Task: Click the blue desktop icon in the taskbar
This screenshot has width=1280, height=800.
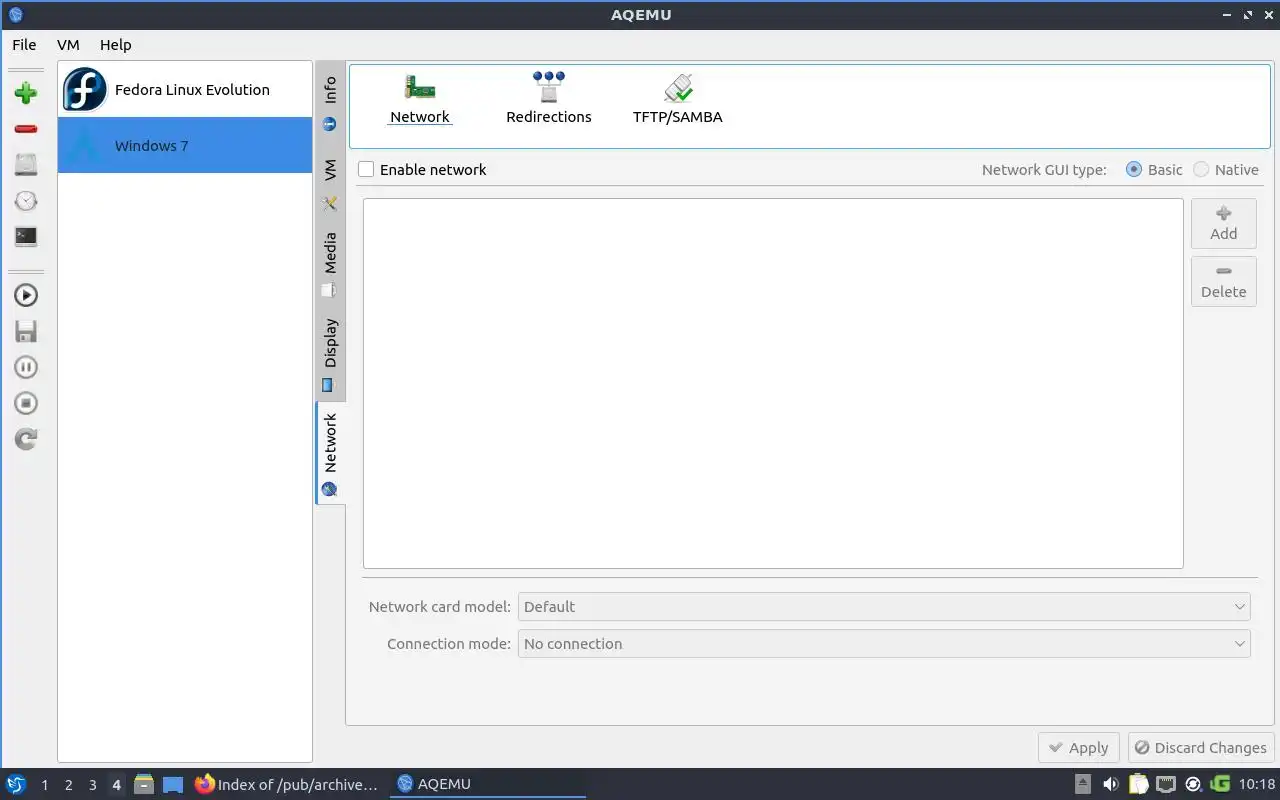Action: [x=173, y=785]
